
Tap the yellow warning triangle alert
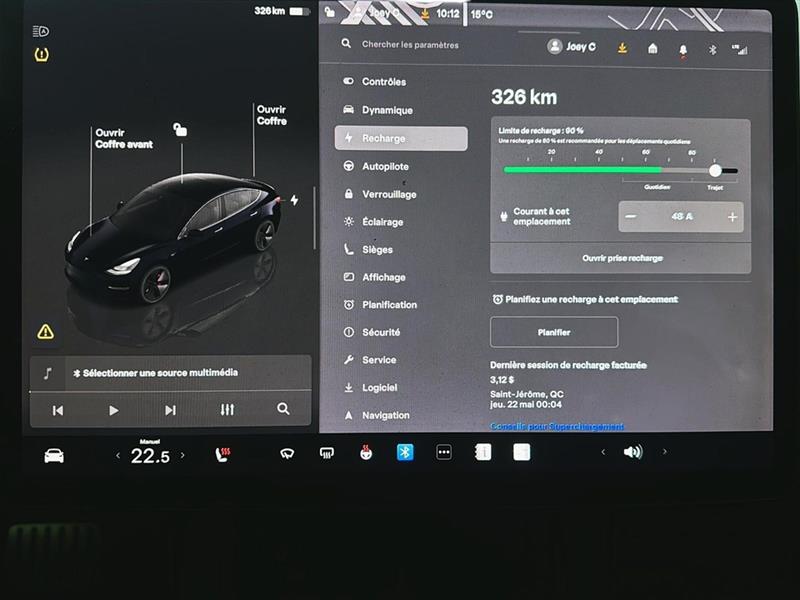[x=45, y=332]
